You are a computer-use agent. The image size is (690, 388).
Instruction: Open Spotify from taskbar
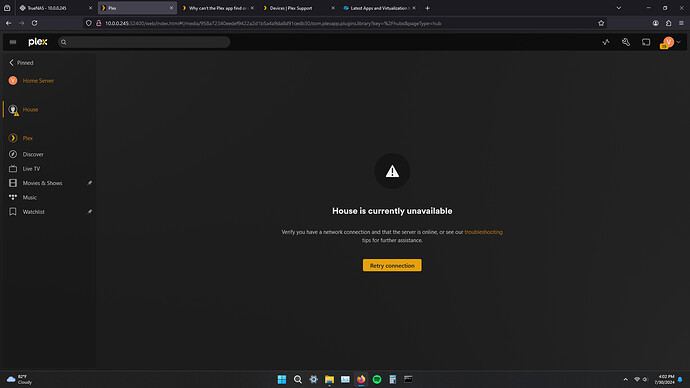point(377,379)
